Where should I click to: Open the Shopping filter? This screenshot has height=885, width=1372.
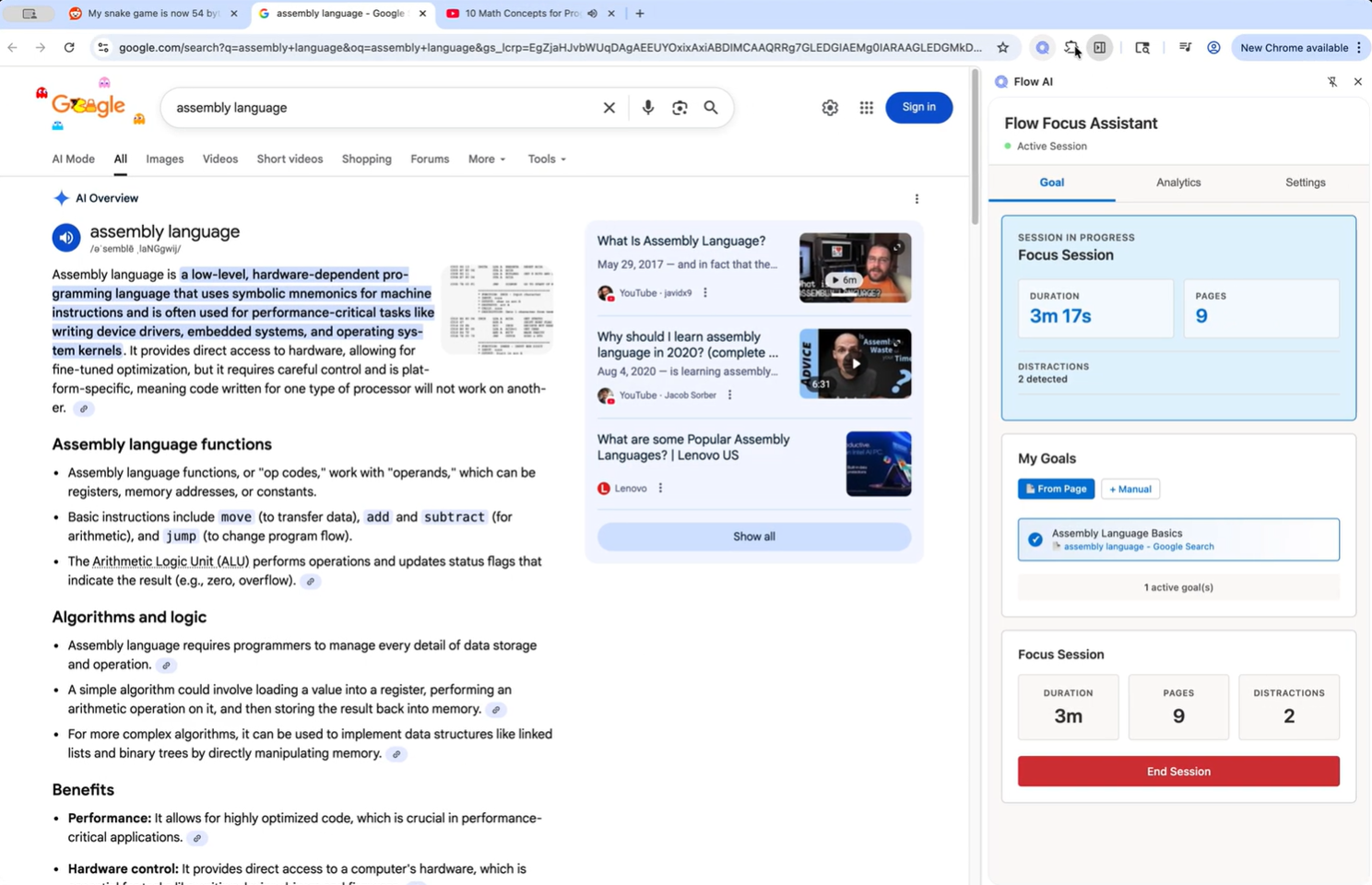pyautogui.click(x=367, y=159)
